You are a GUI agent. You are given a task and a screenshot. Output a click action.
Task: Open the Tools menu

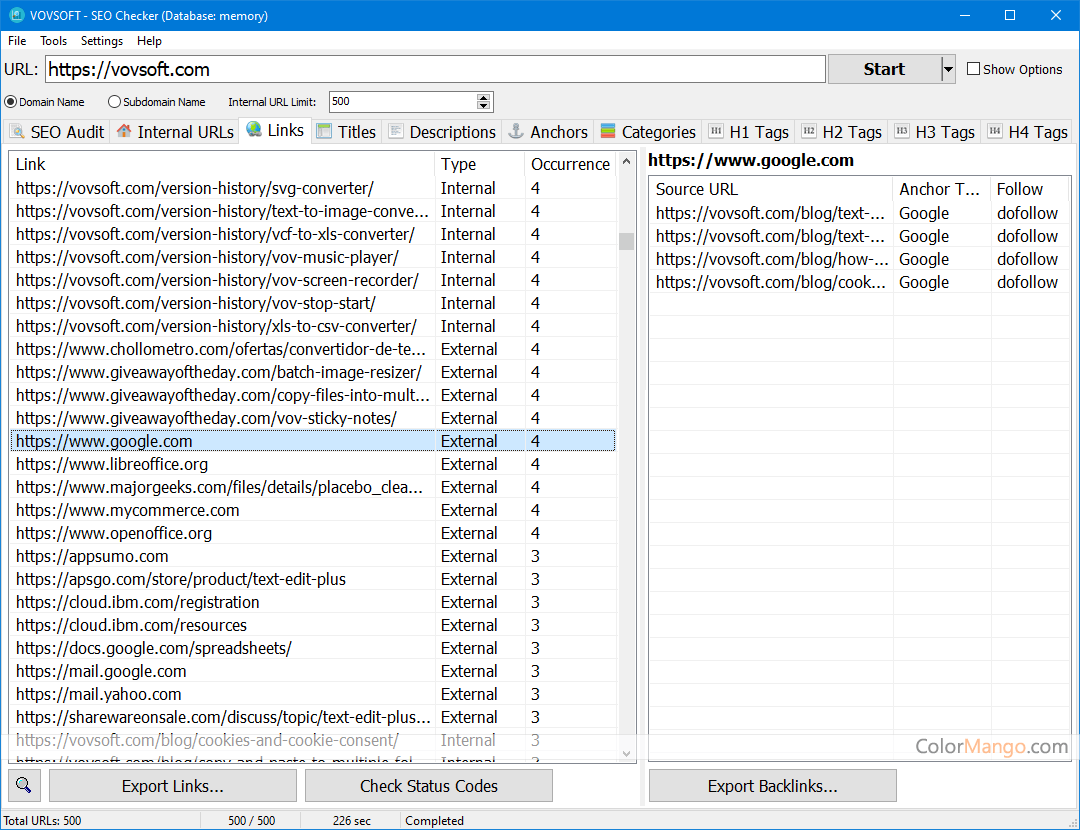click(x=53, y=41)
